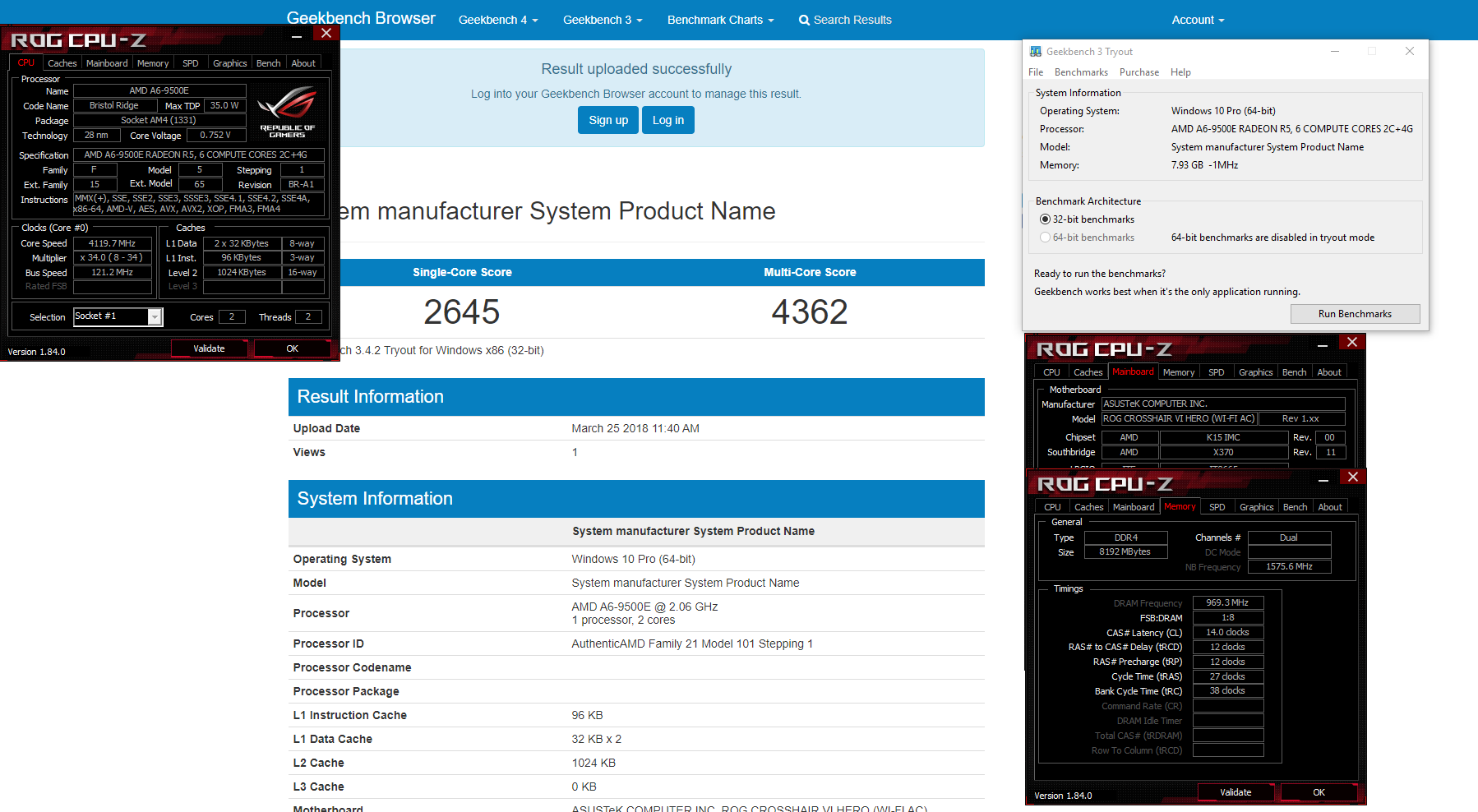
Task: Click the Memory Size value 8192 MBytes
Action: [1125, 551]
